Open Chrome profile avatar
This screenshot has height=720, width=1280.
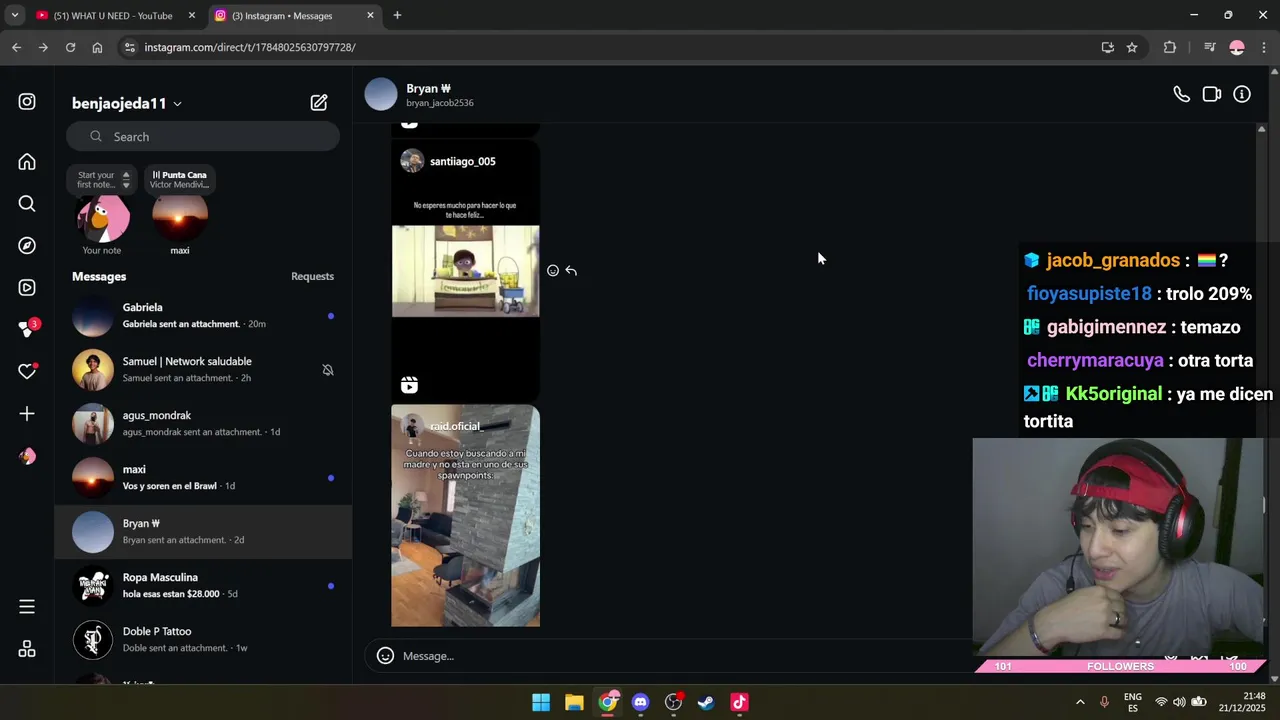tap(1237, 47)
